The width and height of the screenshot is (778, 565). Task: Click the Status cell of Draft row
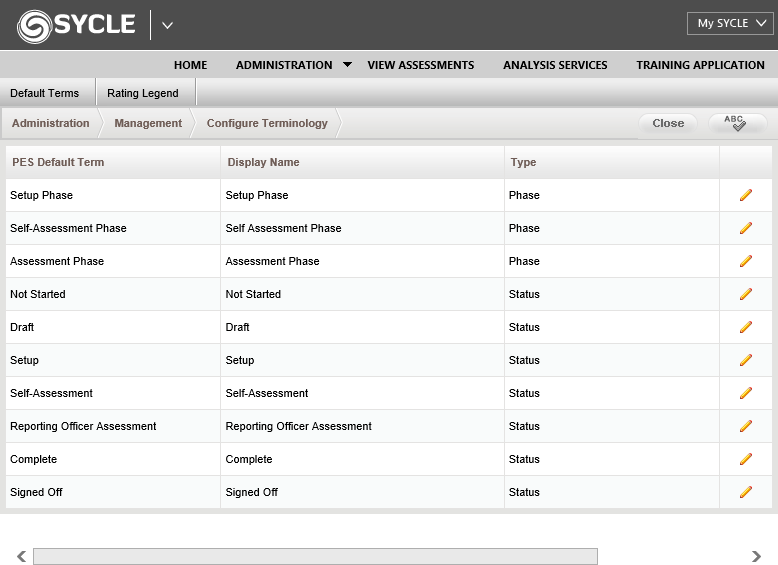coord(612,327)
